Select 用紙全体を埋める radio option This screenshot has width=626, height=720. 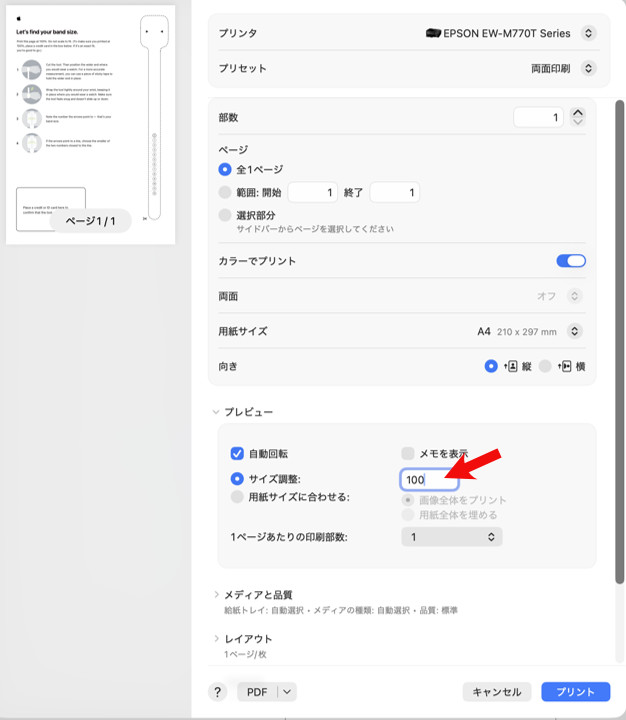407,515
